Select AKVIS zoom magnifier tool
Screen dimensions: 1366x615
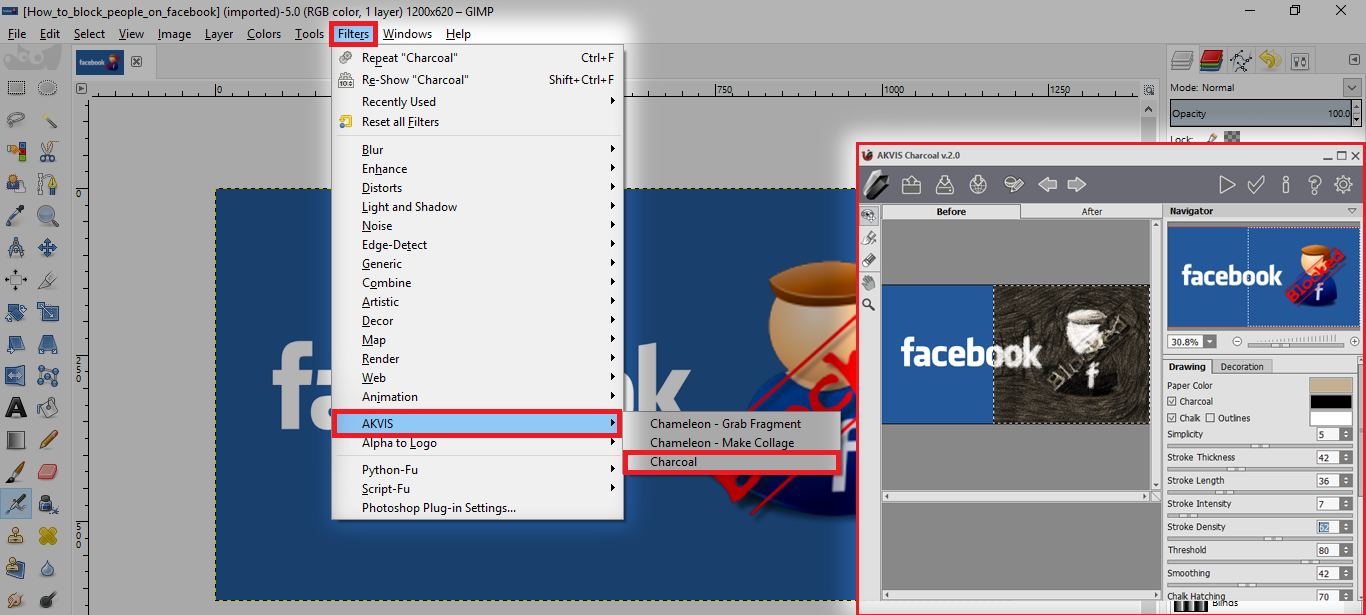point(869,304)
